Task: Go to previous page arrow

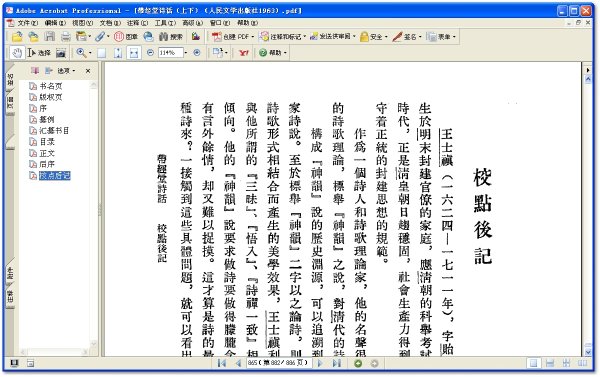Action: point(238,363)
